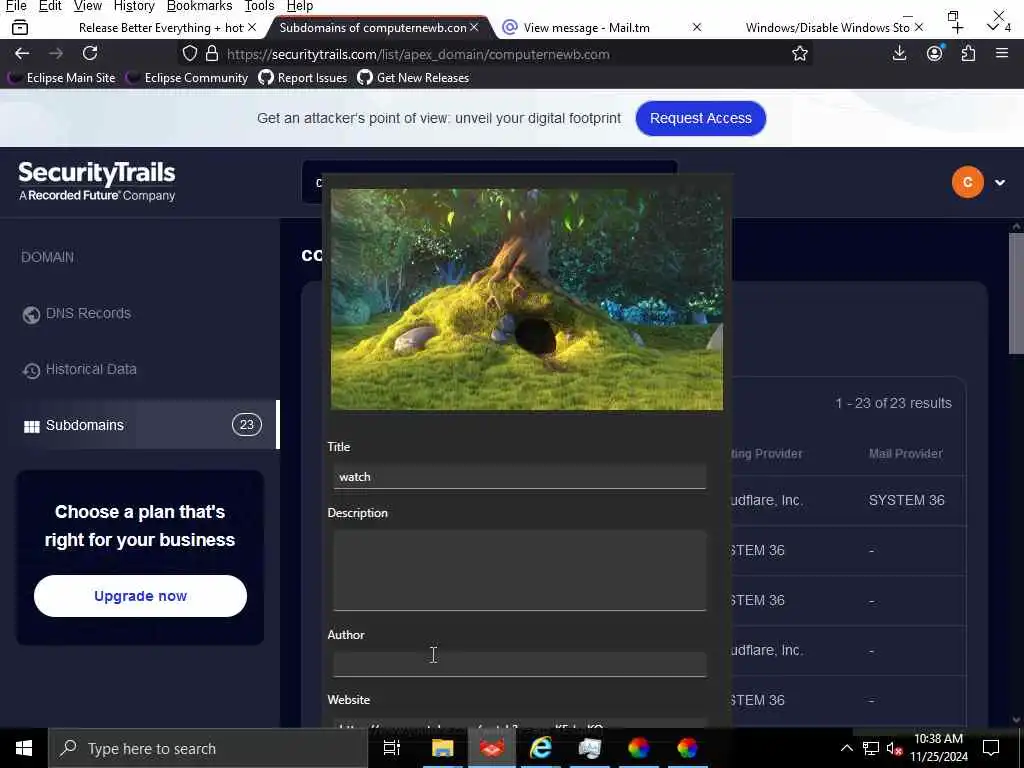Viewport: 1024px width, 768px height.
Task: Click the SecurityTrails logo
Action: coord(97,182)
